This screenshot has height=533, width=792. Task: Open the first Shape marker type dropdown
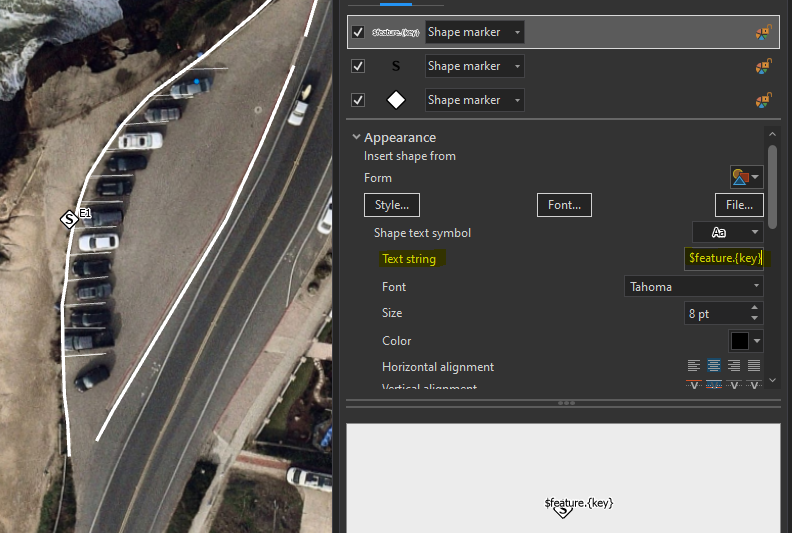pyautogui.click(x=474, y=32)
